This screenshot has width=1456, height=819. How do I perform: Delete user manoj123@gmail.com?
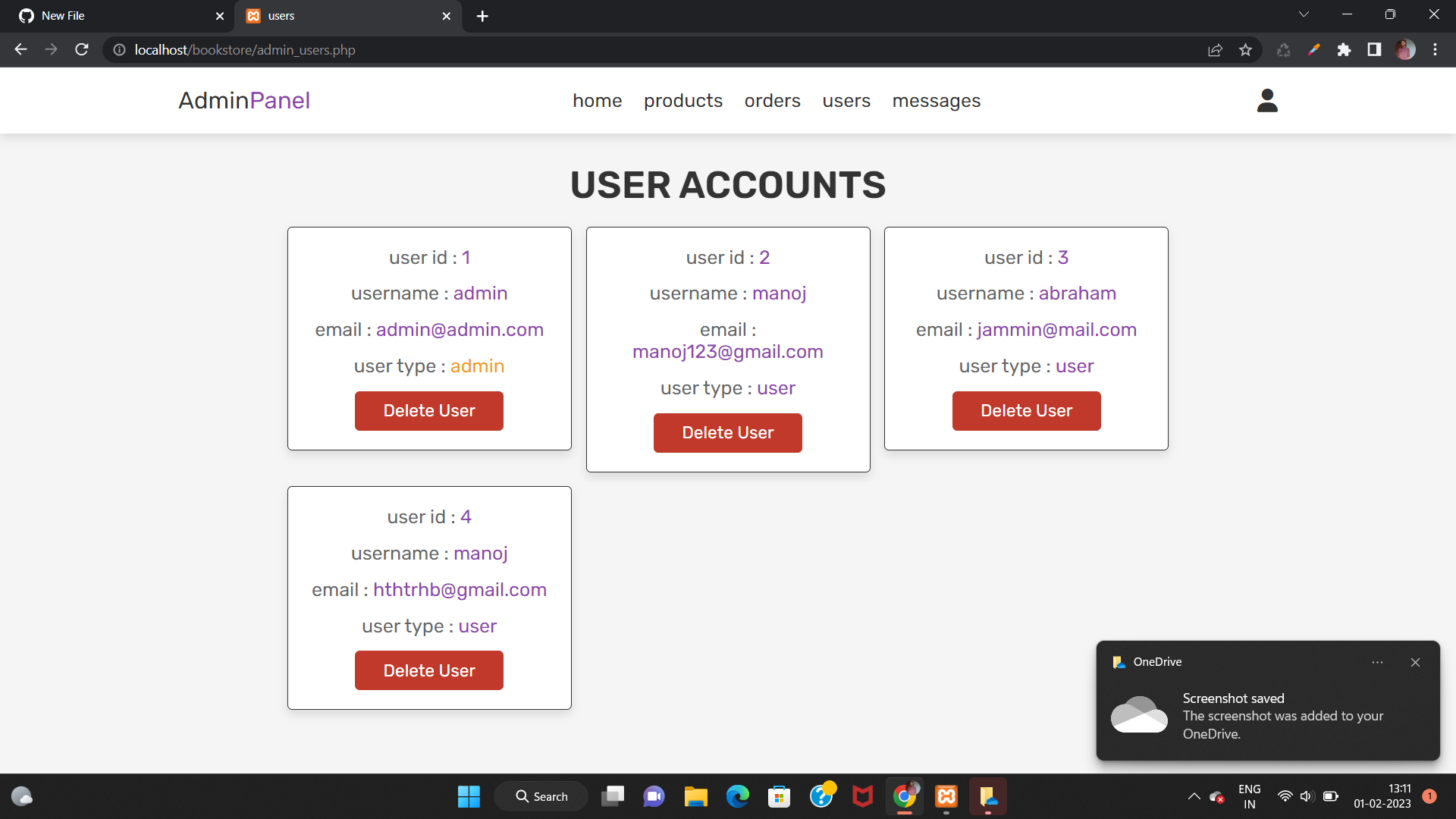pos(727,432)
